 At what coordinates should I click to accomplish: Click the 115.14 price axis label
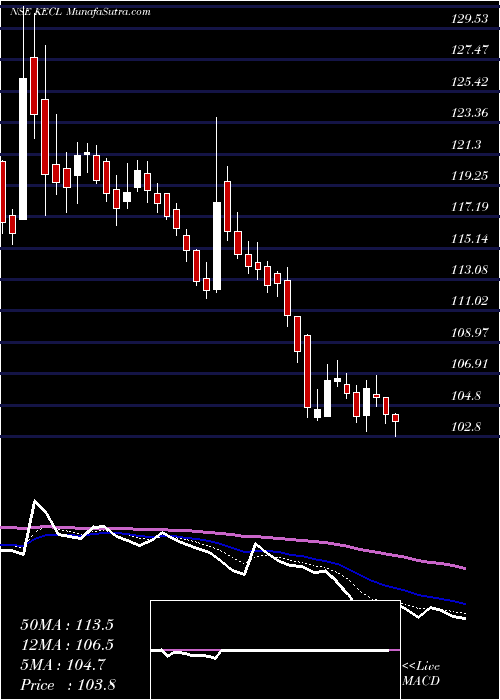tap(469, 239)
